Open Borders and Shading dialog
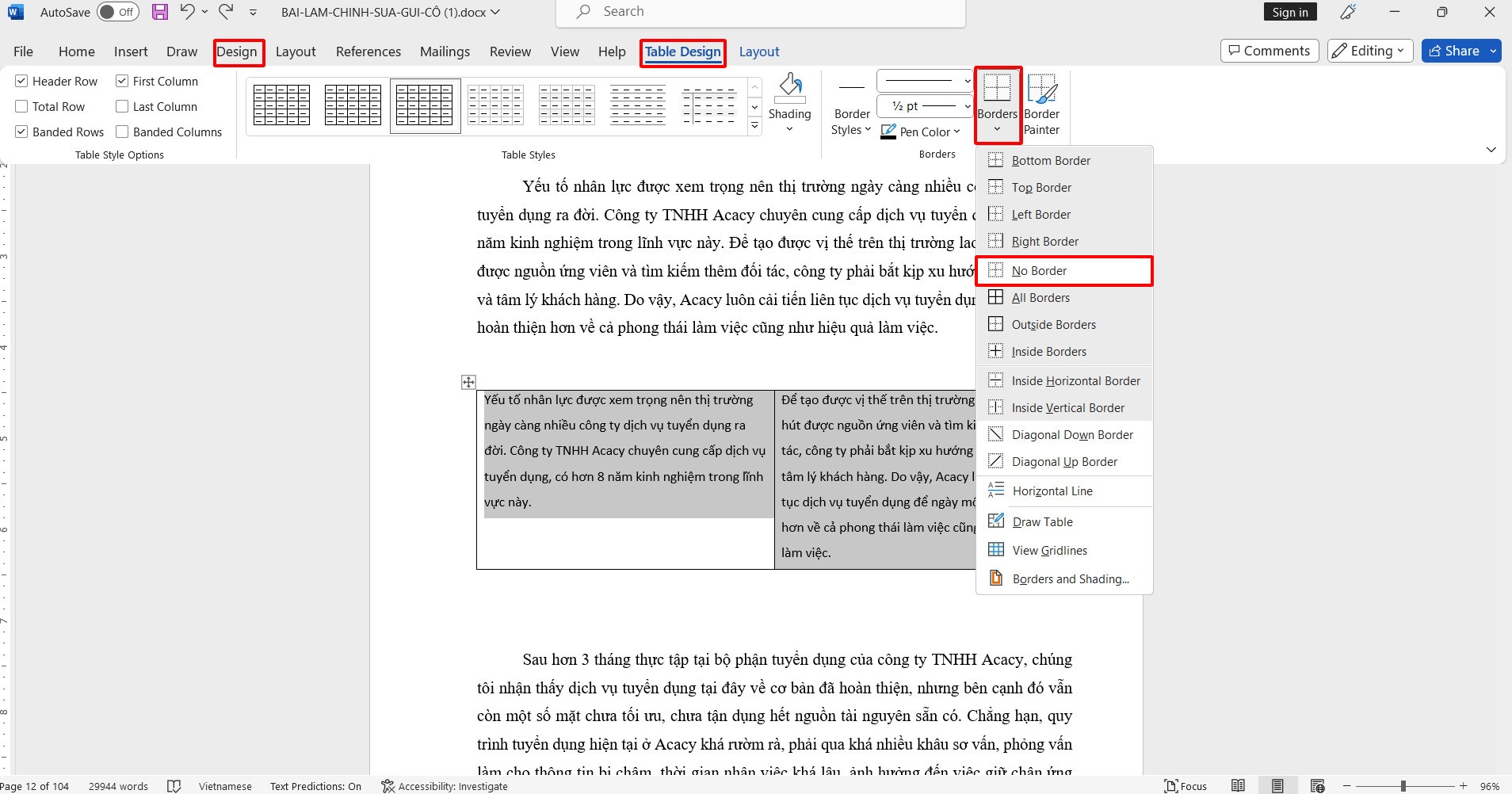This screenshot has width=1512, height=794. [x=1071, y=578]
